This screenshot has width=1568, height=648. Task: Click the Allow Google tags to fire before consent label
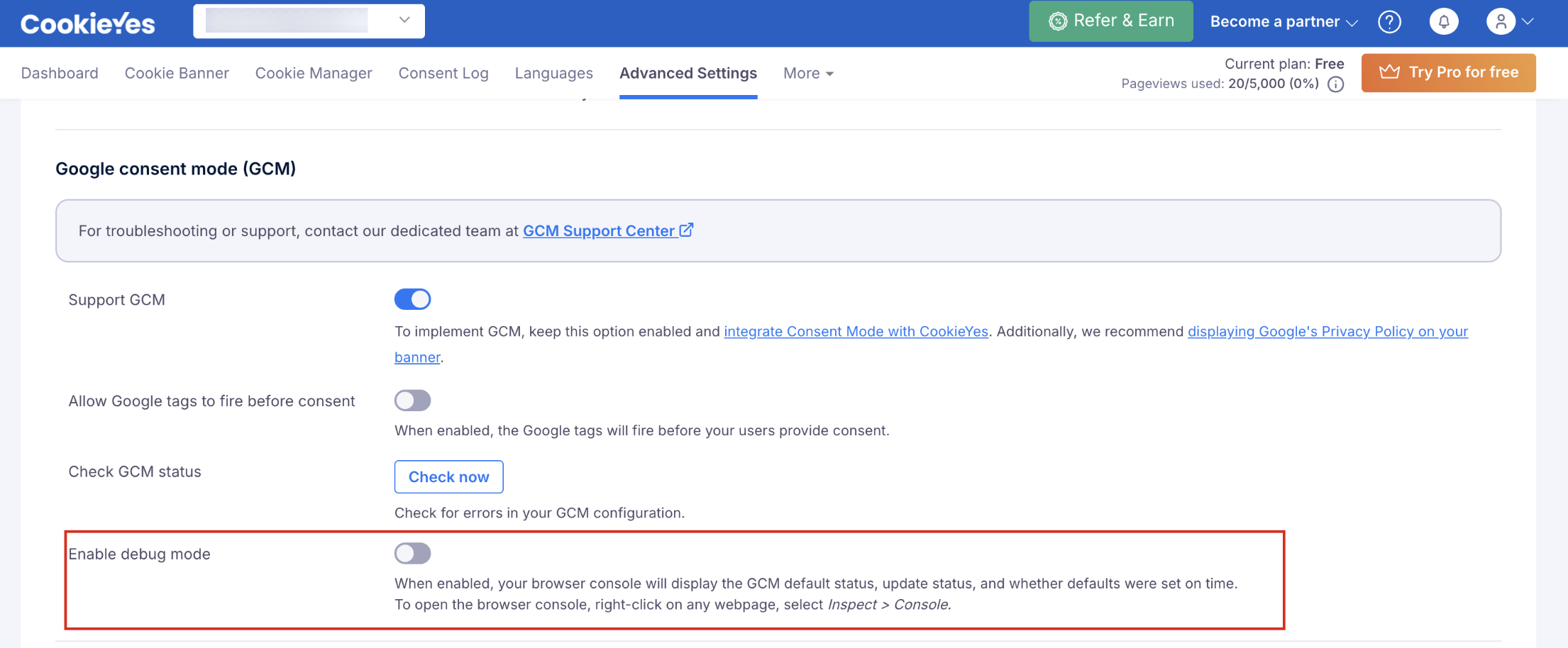pos(212,401)
